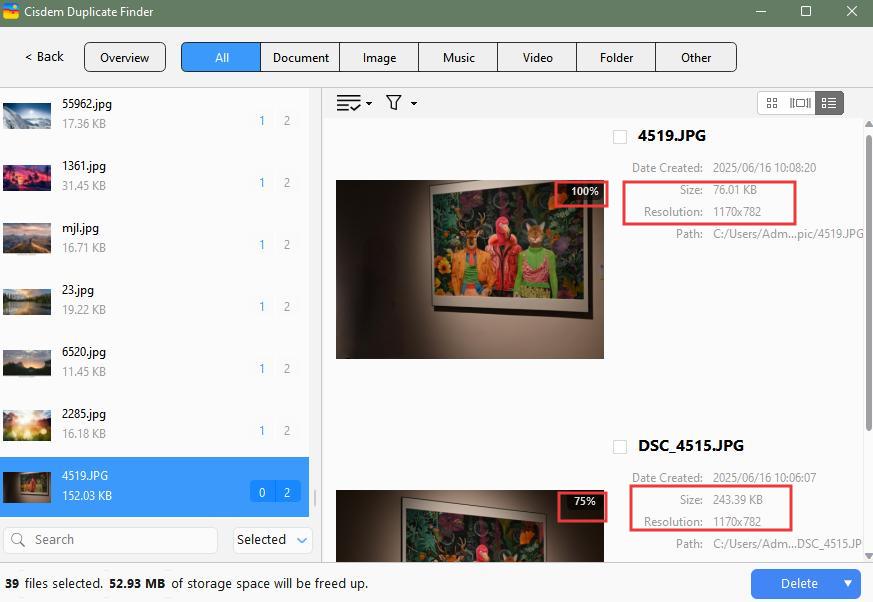This screenshot has height=602, width=873.
Task: Activate the list view layout
Action: click(x=829, y=102)
